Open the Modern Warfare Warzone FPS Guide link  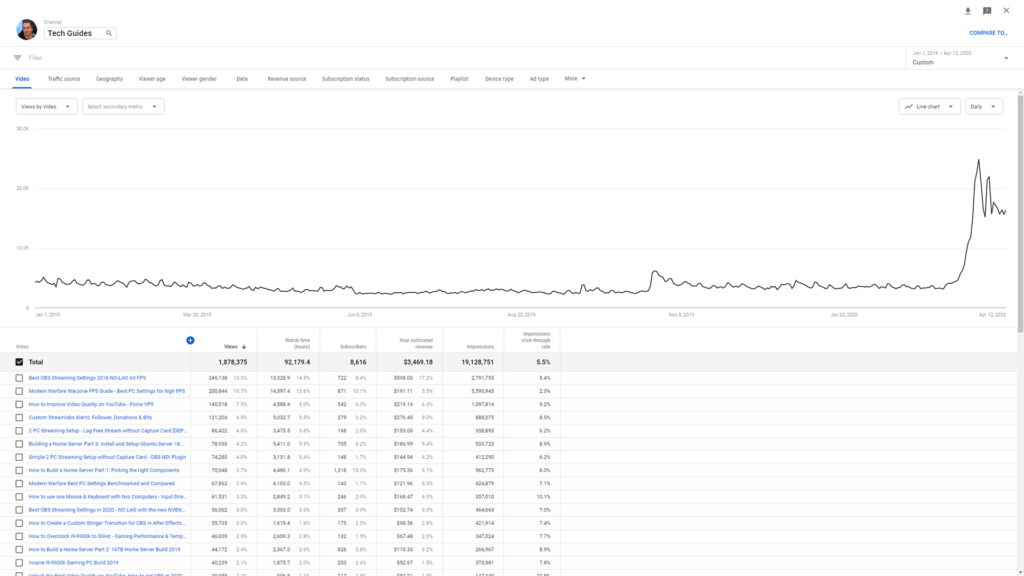pyautogui.click(x=106, y=391)
